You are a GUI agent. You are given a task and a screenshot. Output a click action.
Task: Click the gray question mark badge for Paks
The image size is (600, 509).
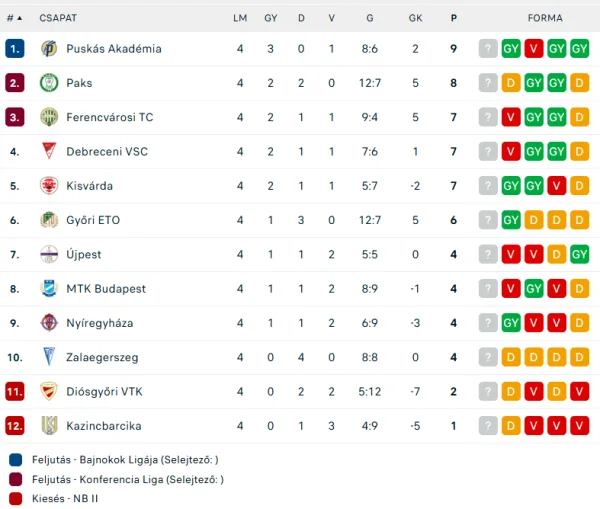[x=488, y=83]
